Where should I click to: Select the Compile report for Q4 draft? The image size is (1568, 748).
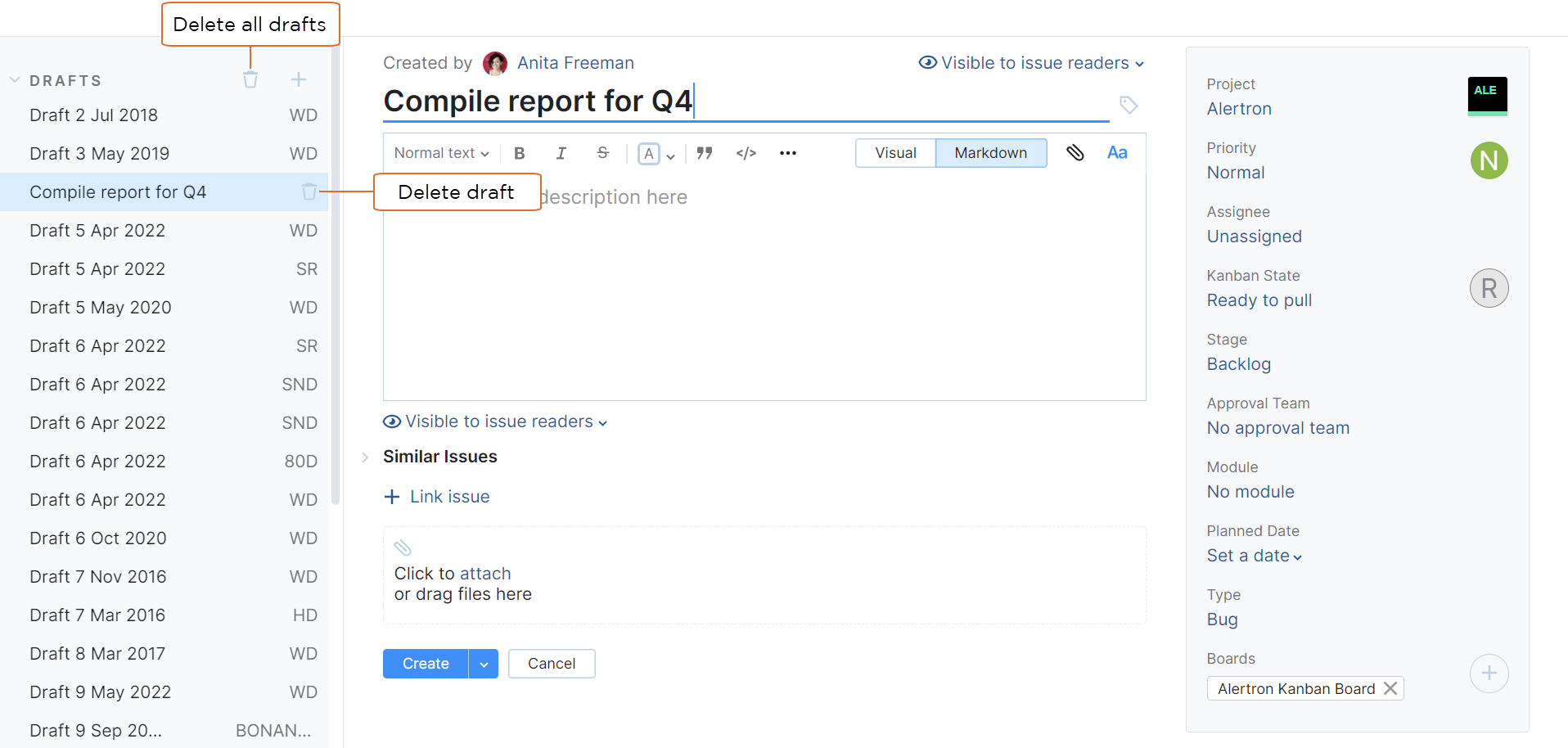(x=164, y=192)
